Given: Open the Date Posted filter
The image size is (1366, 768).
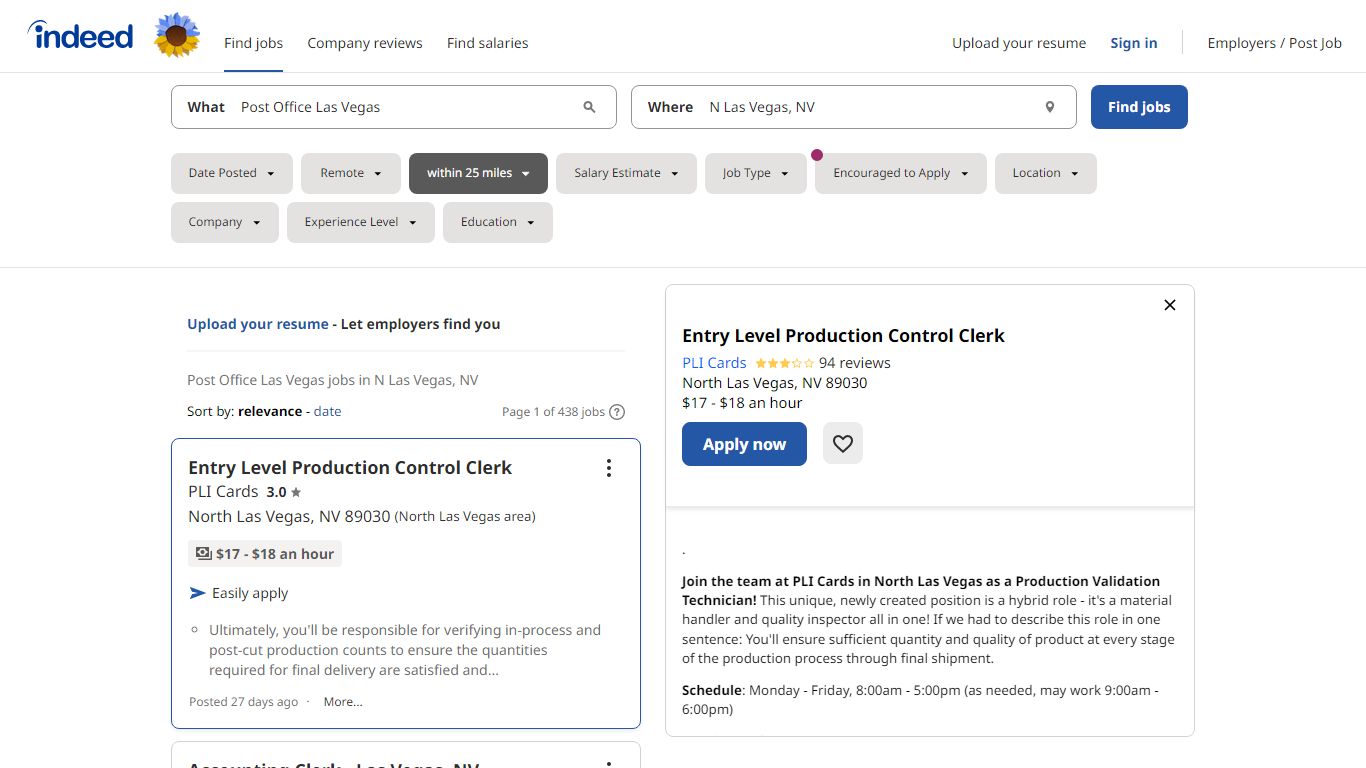Looking at the screenshot, I should [x=232, y=173].
